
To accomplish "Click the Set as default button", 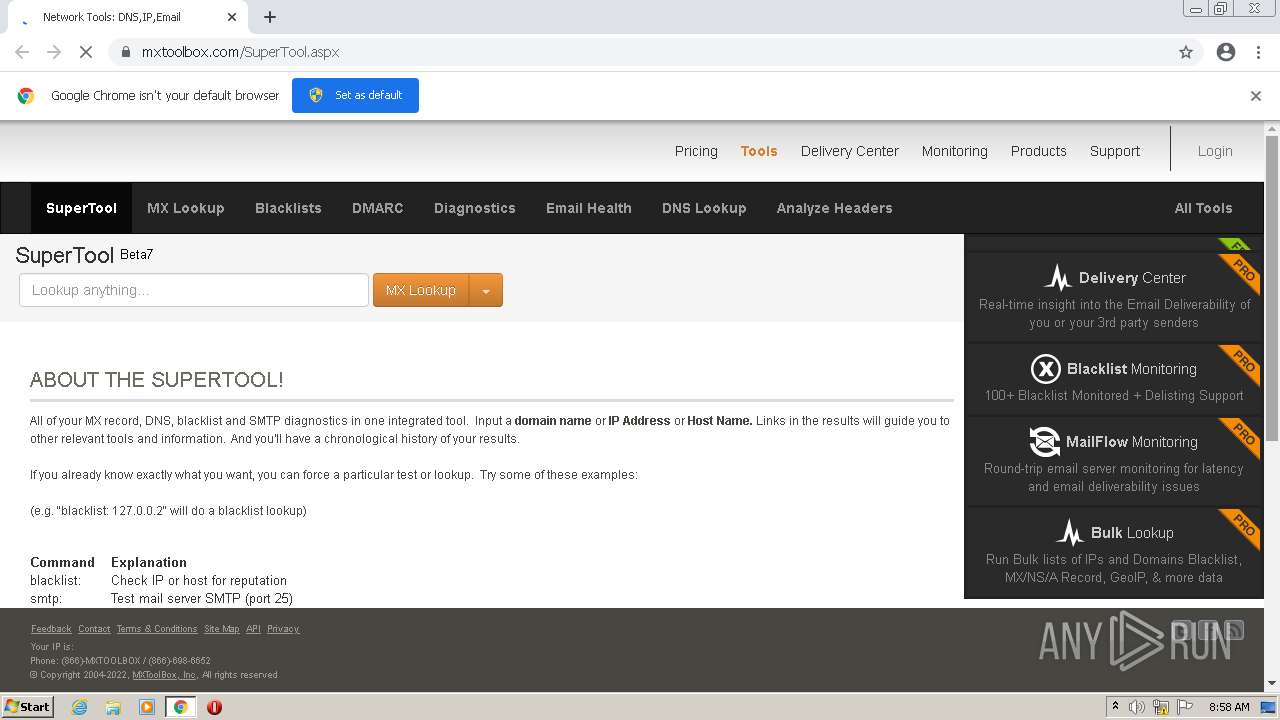I will click(355, 95).
